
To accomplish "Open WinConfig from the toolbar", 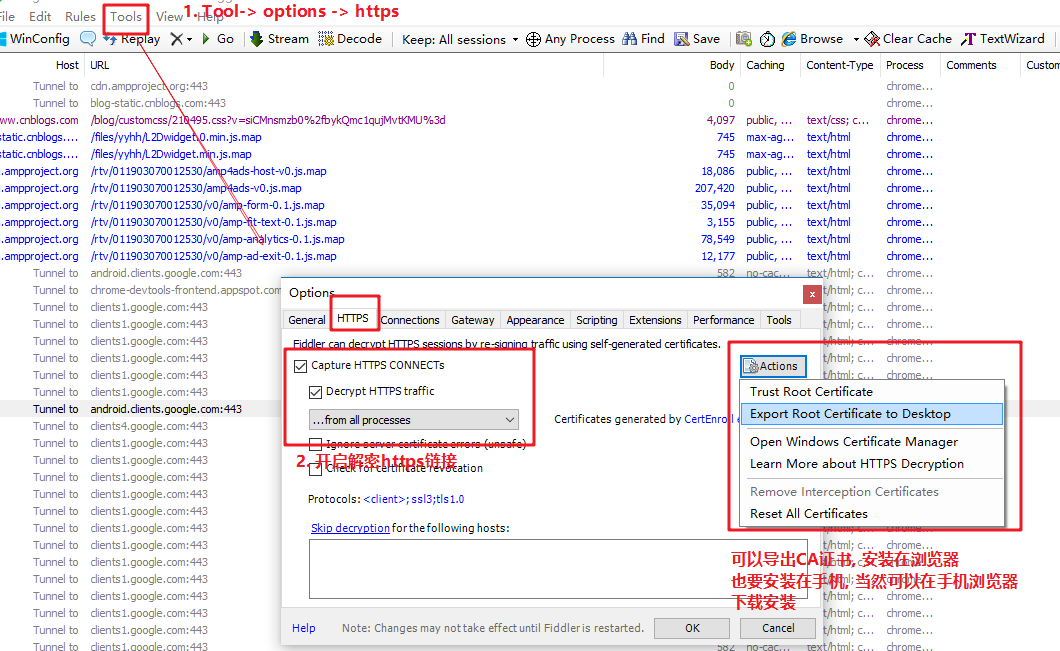I will point(35,39).
